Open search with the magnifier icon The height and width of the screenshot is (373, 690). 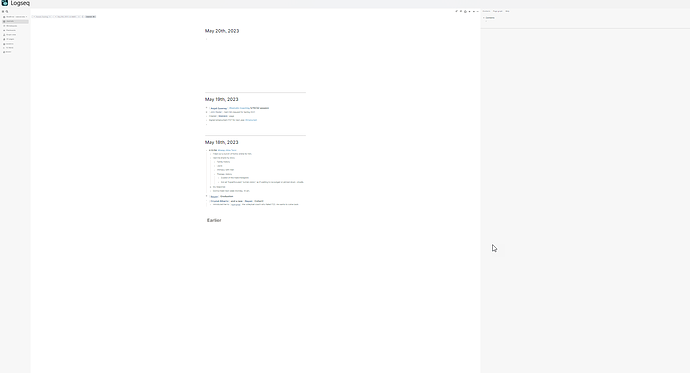7,11
